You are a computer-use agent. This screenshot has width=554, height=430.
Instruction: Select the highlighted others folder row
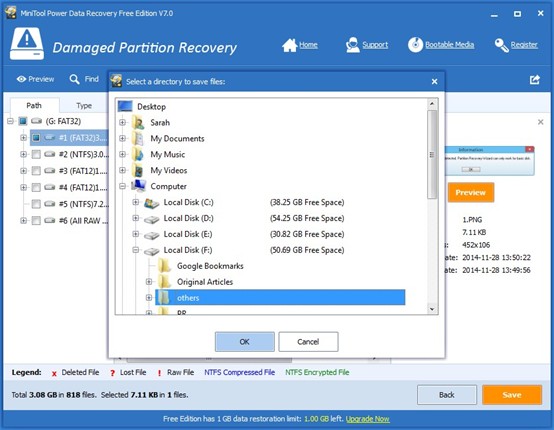[280, 298]
